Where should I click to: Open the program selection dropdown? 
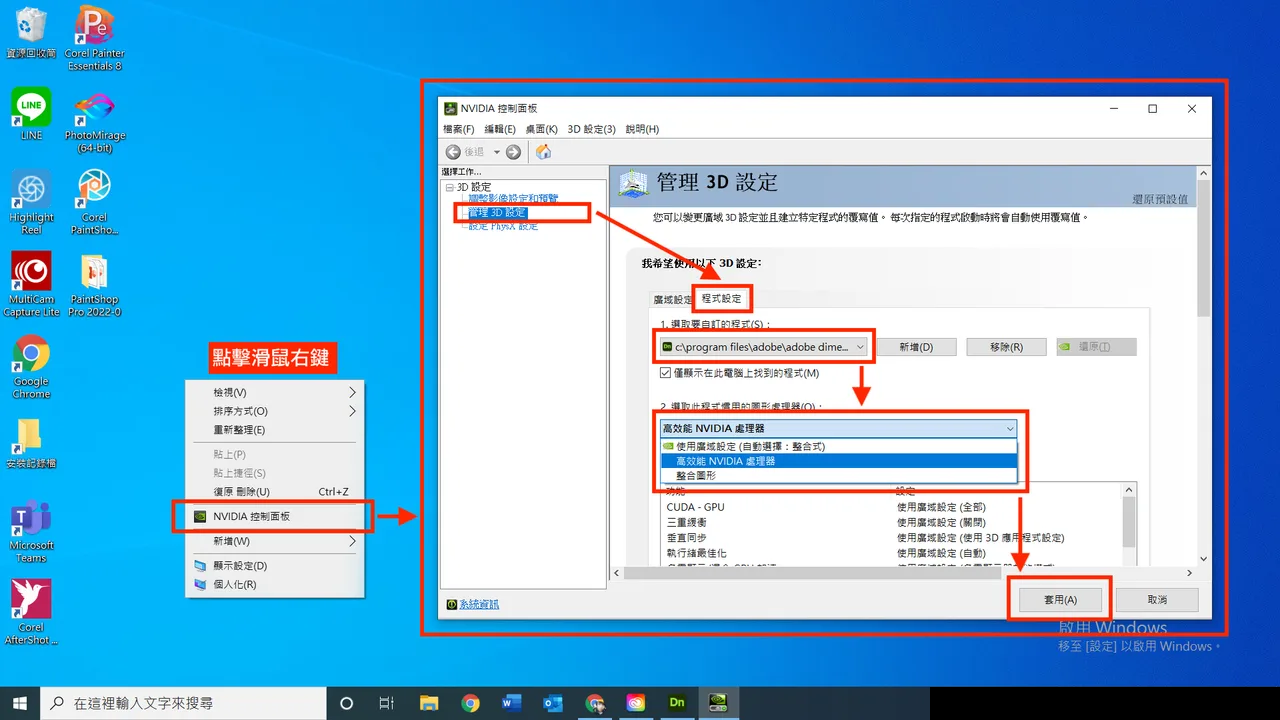pyautogui.click(x=765, y=347)
